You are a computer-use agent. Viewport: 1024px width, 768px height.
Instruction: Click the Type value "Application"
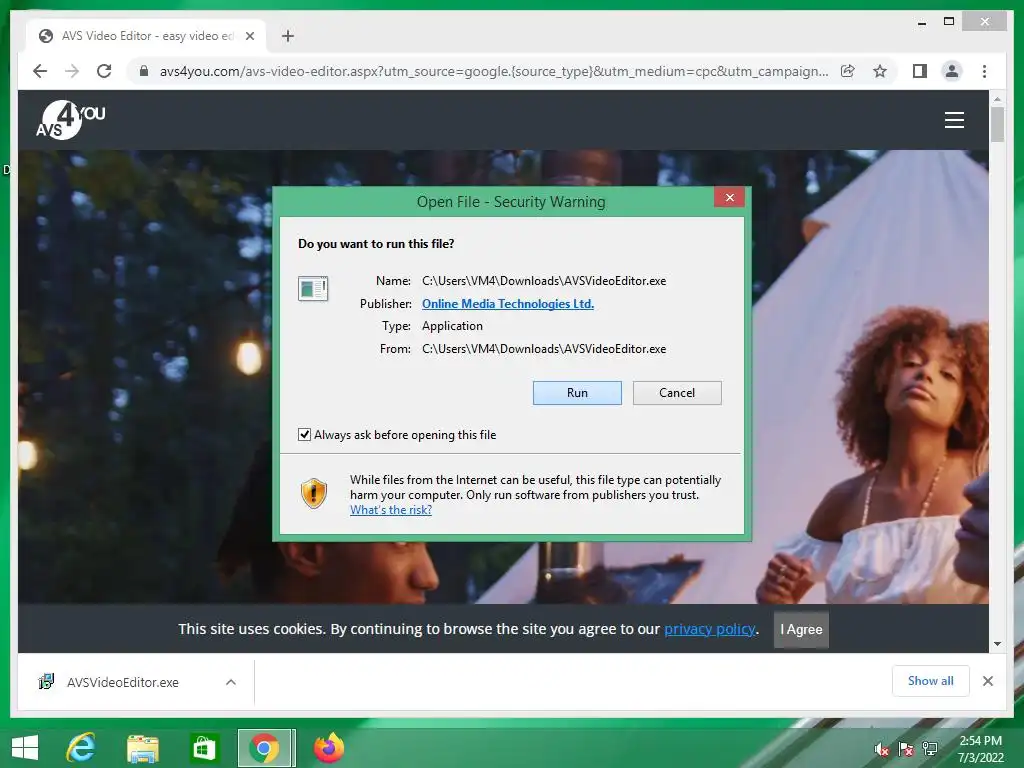coord(452,326)
